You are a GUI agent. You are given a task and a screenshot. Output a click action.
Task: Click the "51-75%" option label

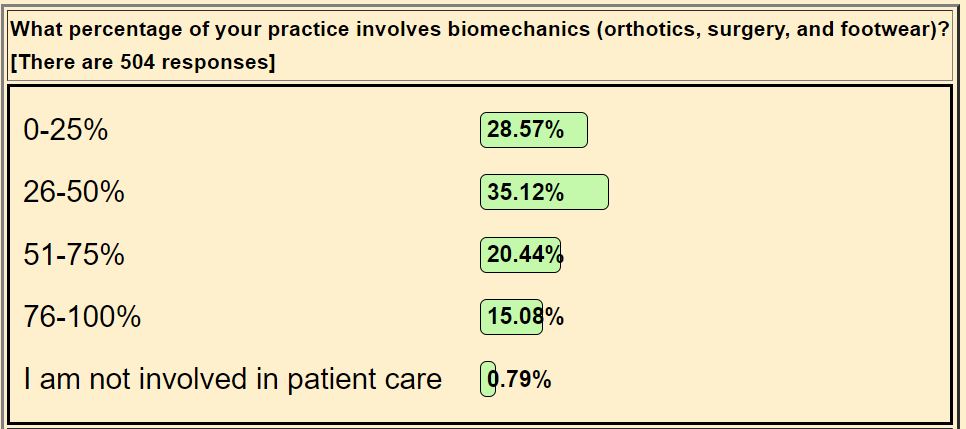click(74, 255)
